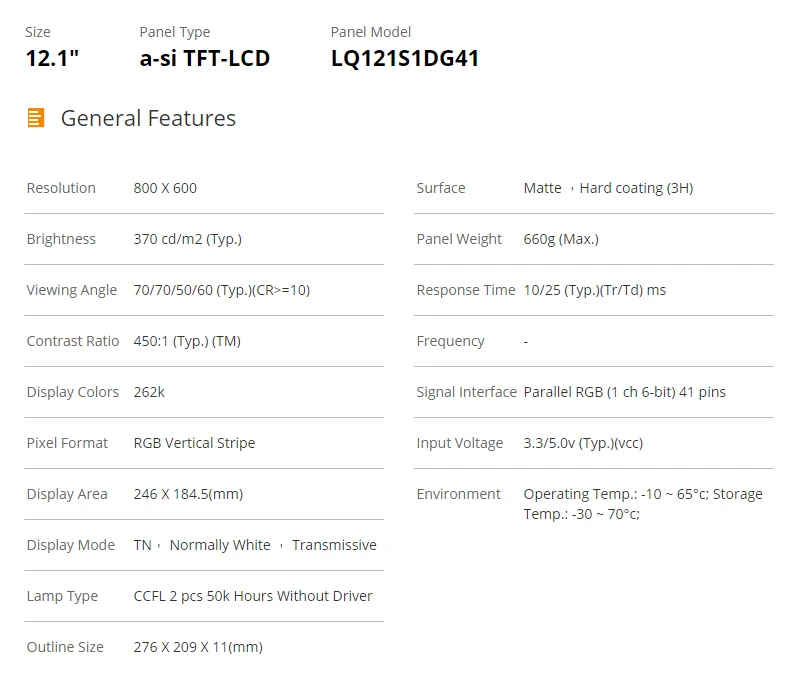
Task: Select the panel model LQ121S1DG41 text
Action: tap(404, 58)
